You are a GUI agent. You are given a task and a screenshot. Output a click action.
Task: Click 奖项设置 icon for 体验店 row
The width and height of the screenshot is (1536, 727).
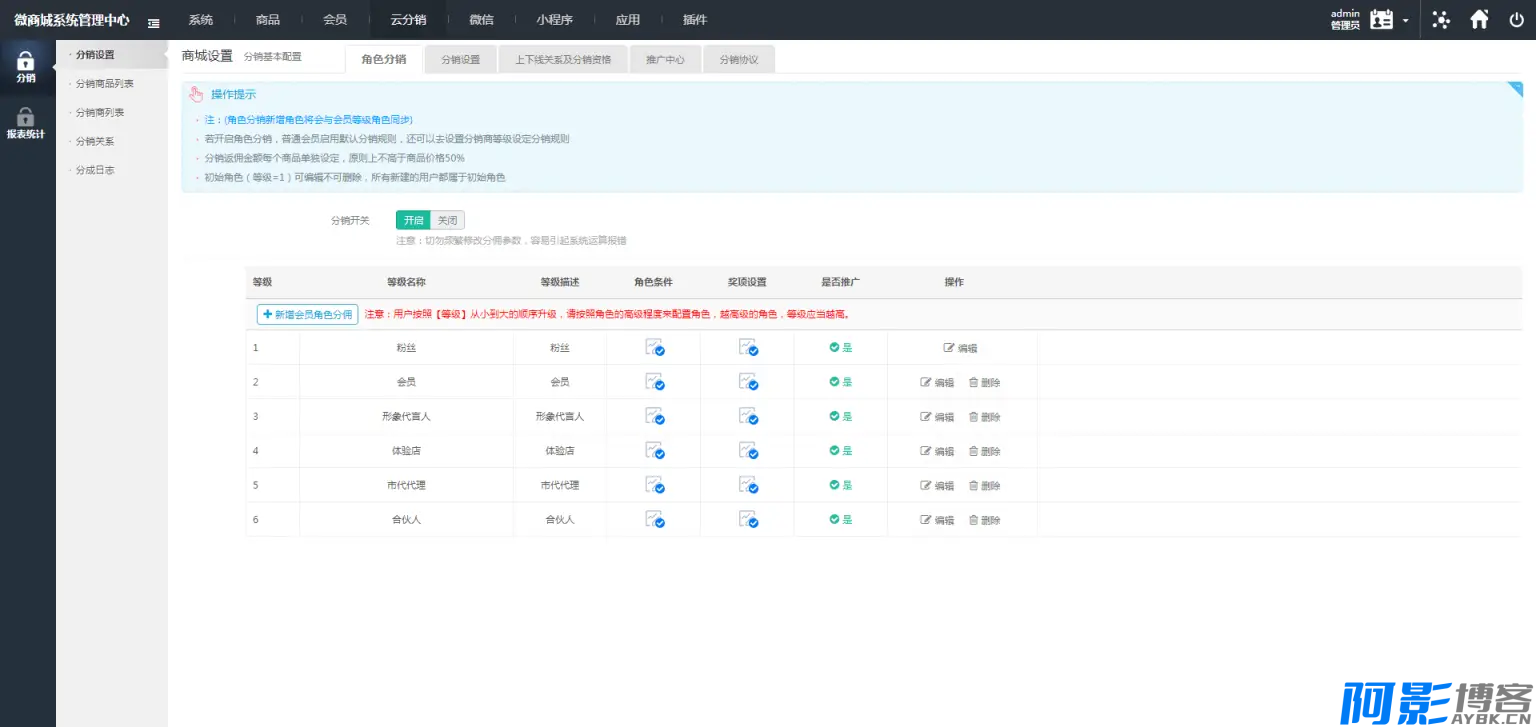748,450
